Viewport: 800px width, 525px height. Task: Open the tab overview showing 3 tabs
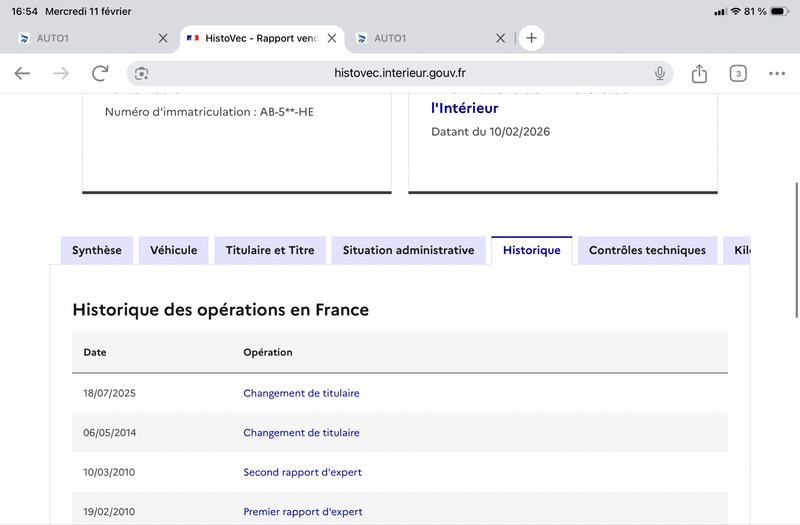point(738,73)
